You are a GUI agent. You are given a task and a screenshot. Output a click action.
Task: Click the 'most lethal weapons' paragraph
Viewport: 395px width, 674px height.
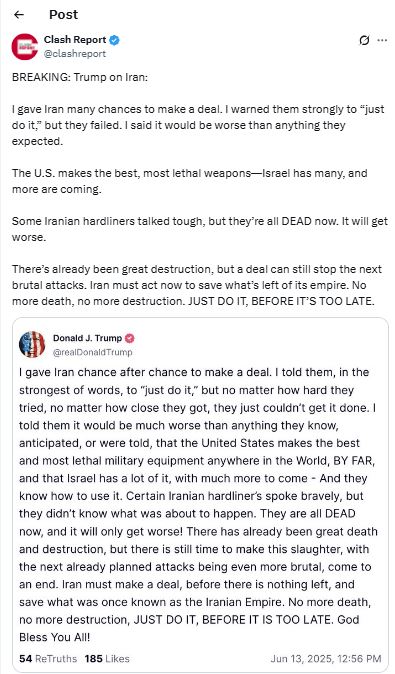coord(190,181)
